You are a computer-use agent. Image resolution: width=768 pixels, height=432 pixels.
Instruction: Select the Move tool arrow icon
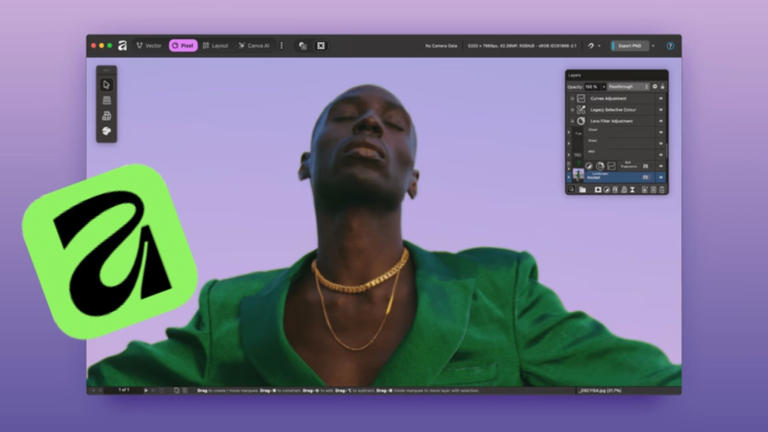pyautogui.click(x=107, y=85)
